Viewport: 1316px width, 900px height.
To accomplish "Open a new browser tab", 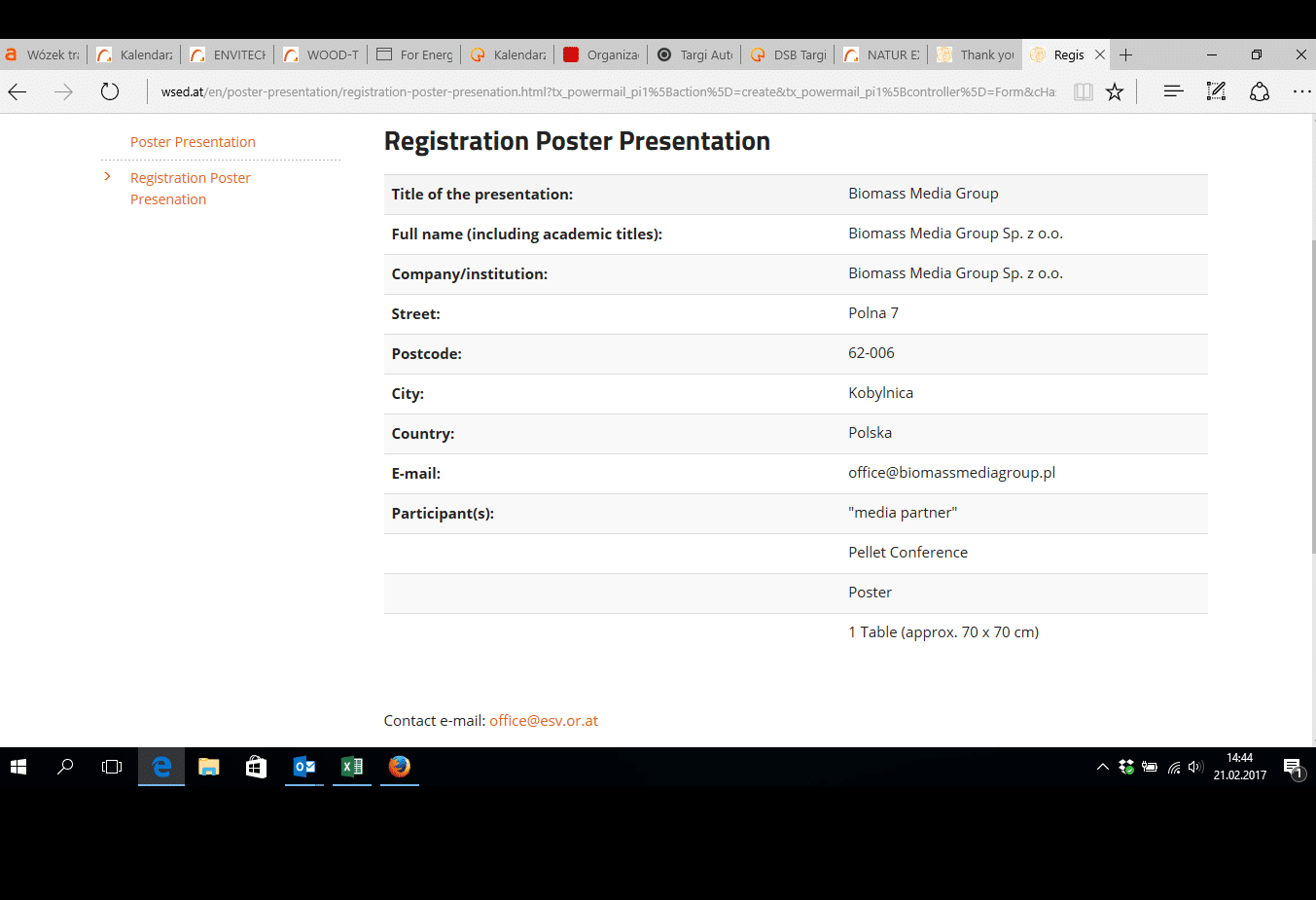I will (1125, 54).
